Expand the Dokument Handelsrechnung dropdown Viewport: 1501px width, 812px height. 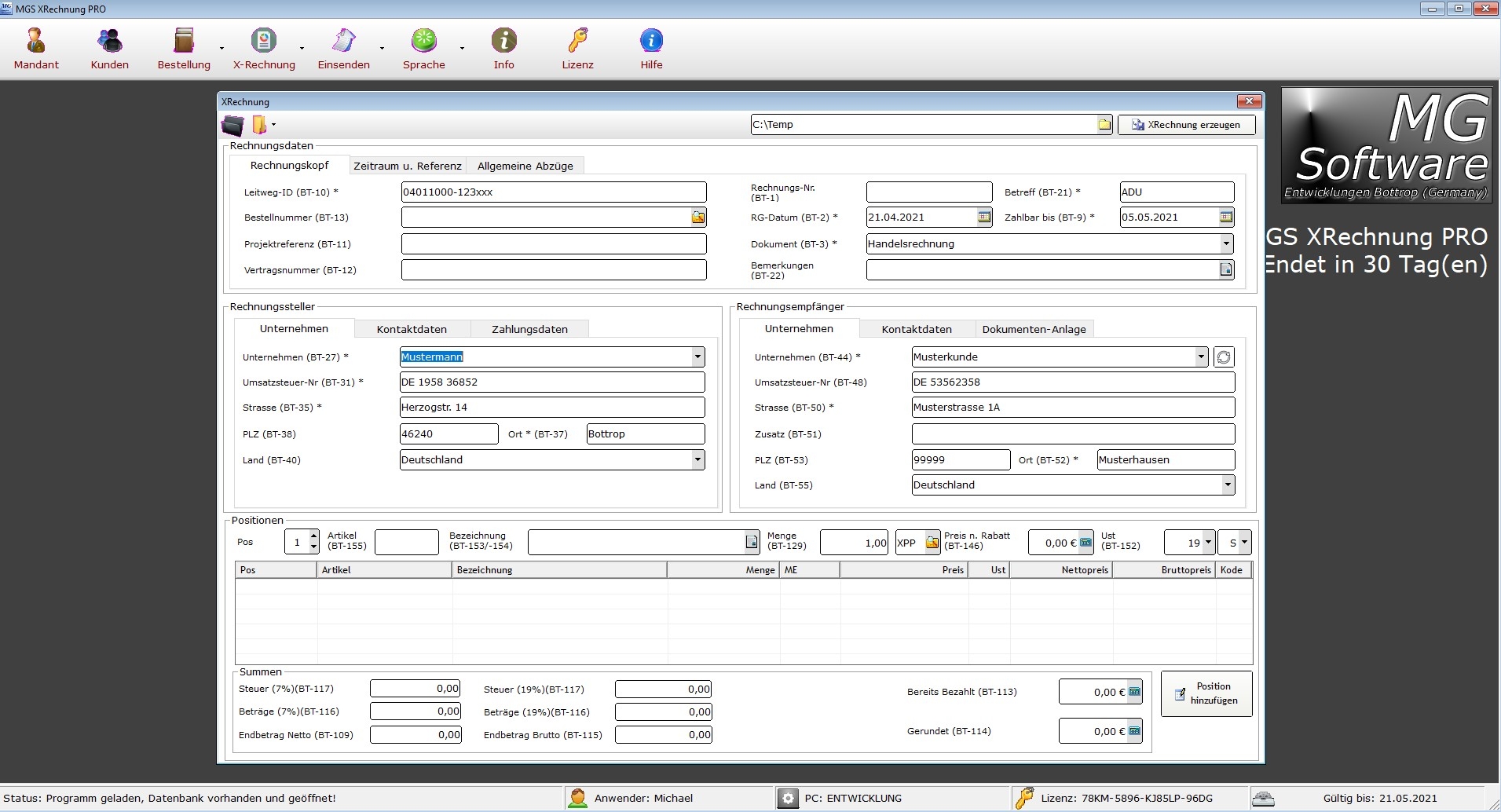[1225, 244]
